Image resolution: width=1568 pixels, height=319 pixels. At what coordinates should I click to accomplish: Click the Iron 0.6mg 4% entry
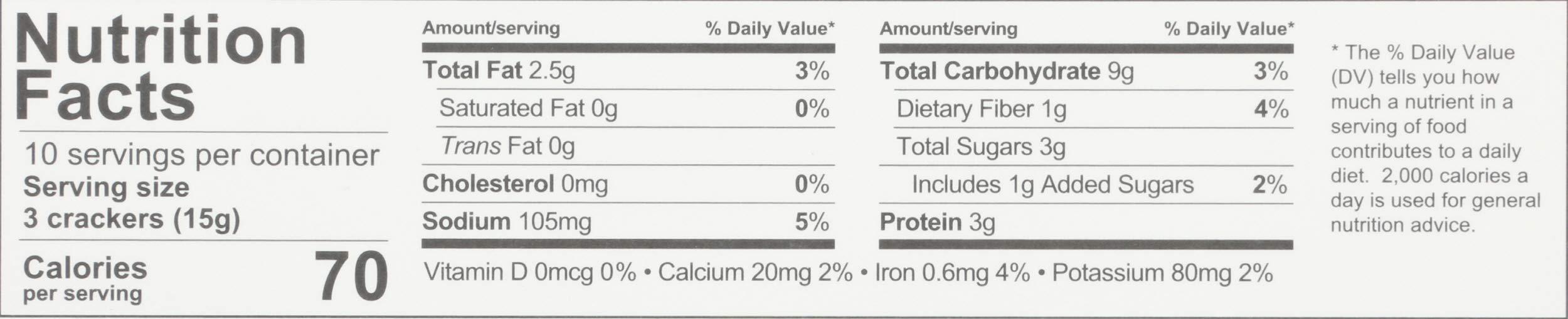point(952,273)
